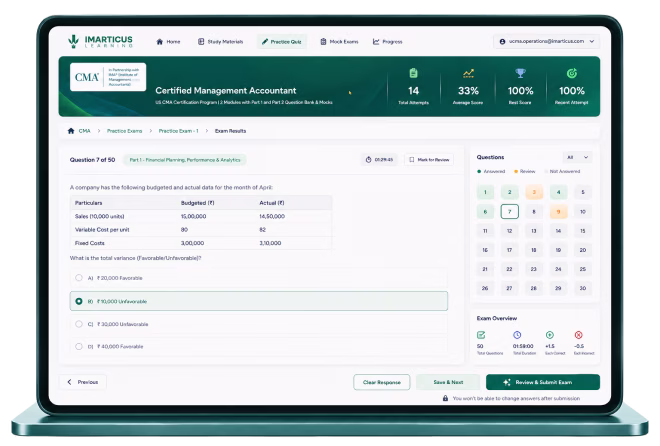This screenshot has width=660, height=446.
Task: Click the lock icon near the submission warning
Action: 445,398
